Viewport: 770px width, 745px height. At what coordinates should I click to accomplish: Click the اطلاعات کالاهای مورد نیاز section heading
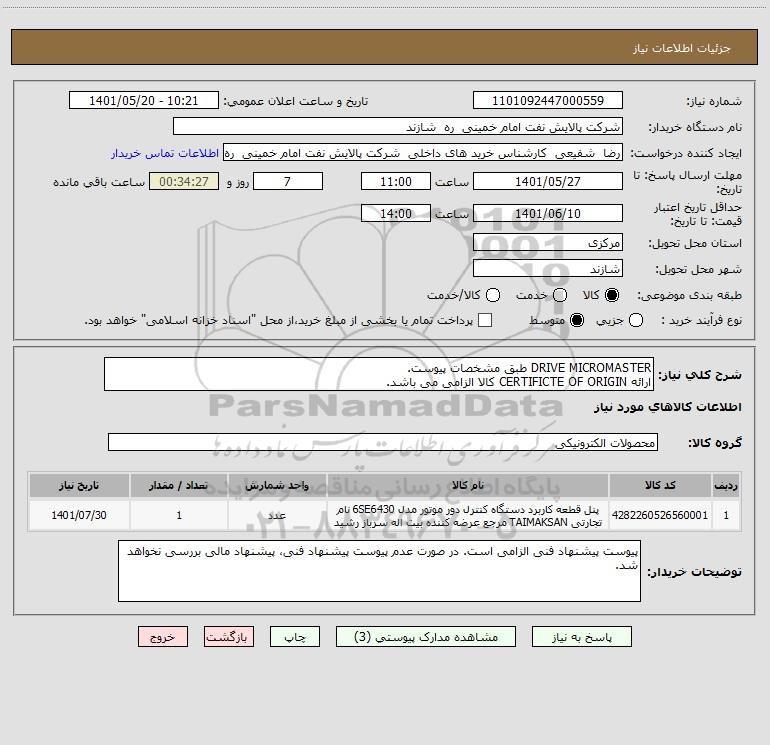click(667, 407)
